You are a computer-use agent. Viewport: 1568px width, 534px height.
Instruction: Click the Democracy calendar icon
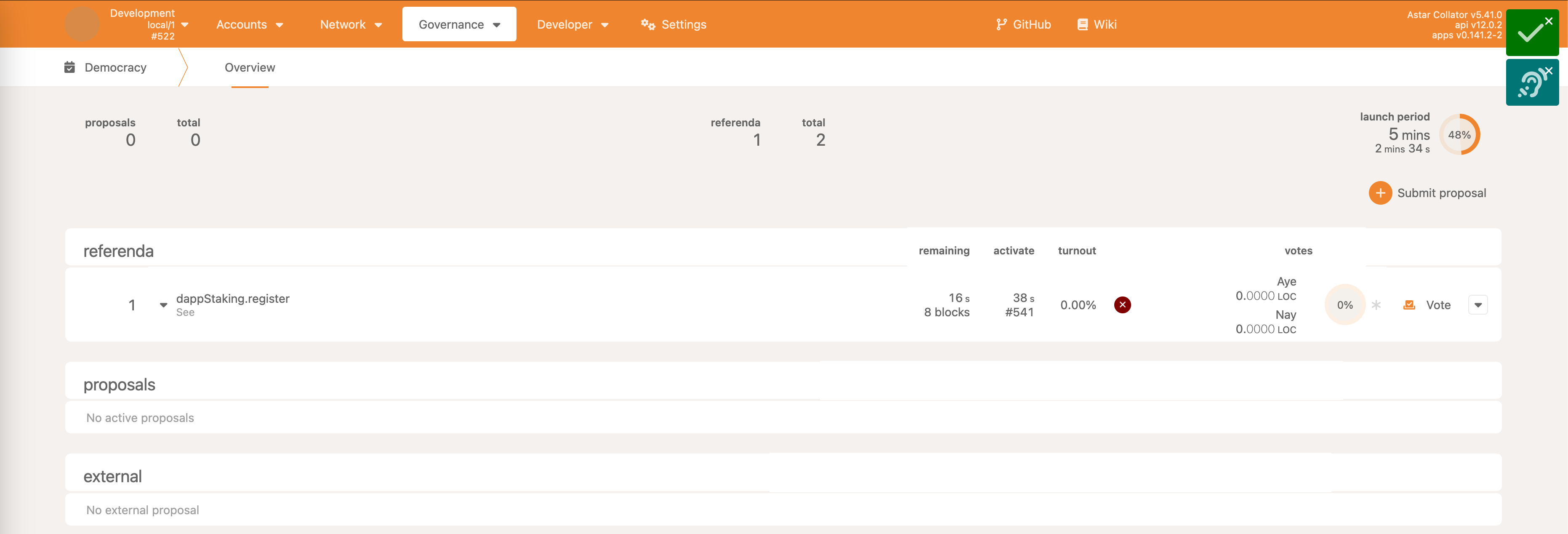tap(69, 67)
